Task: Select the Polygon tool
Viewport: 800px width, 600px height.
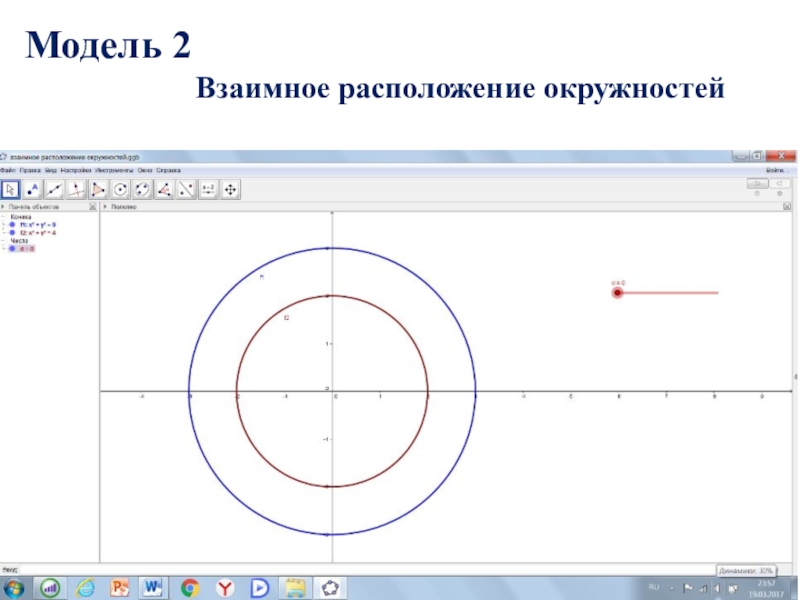Action: [98, 190]
